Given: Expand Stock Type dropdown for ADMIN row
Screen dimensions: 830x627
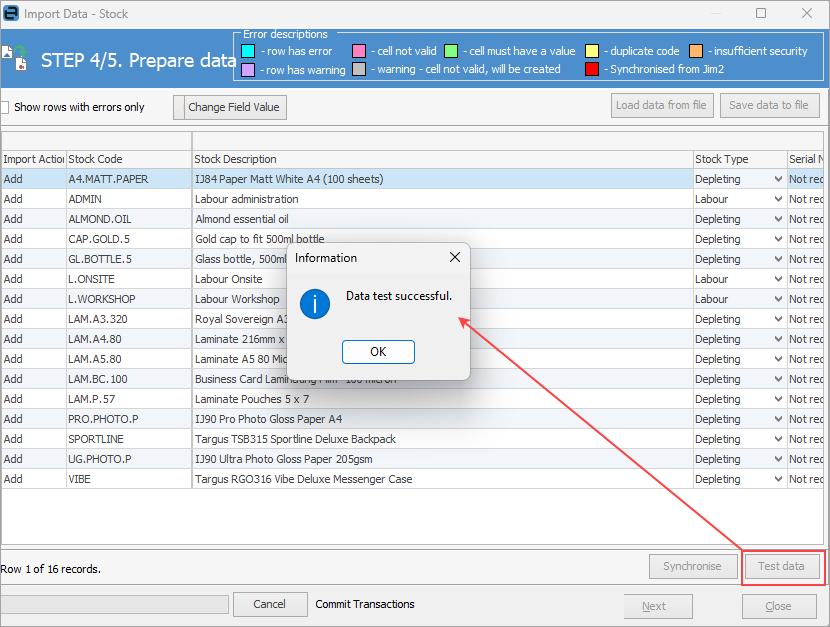Looking at the screenshot, I should pyautogui.click(x=778, y=199).
